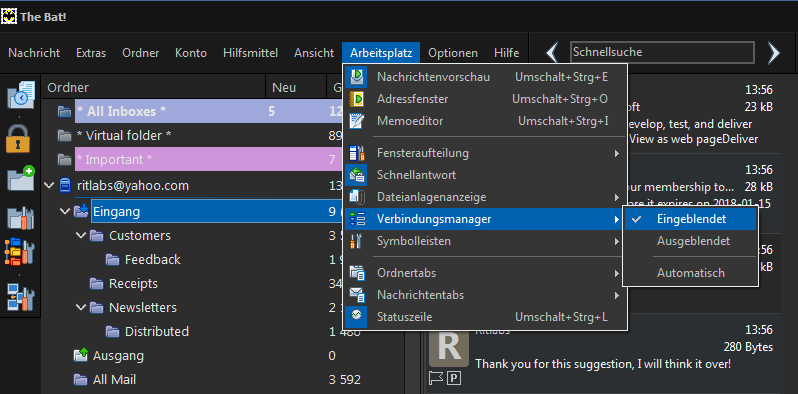798x394 pixels.
Task: Select the checked Eingeblendet option
Action: pyautogui.click(x=691, y=219)
